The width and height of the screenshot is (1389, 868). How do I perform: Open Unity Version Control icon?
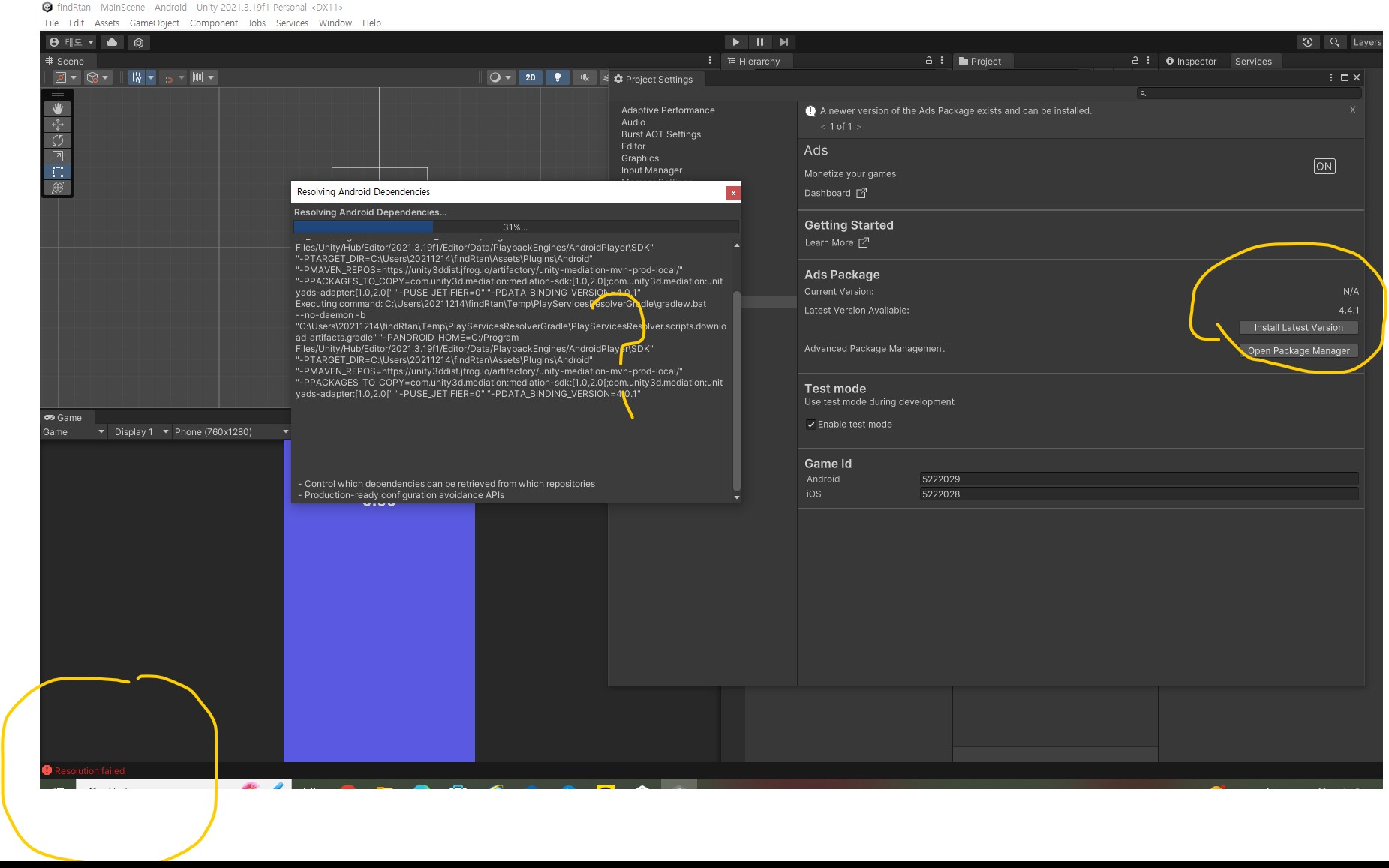[139, 42]
